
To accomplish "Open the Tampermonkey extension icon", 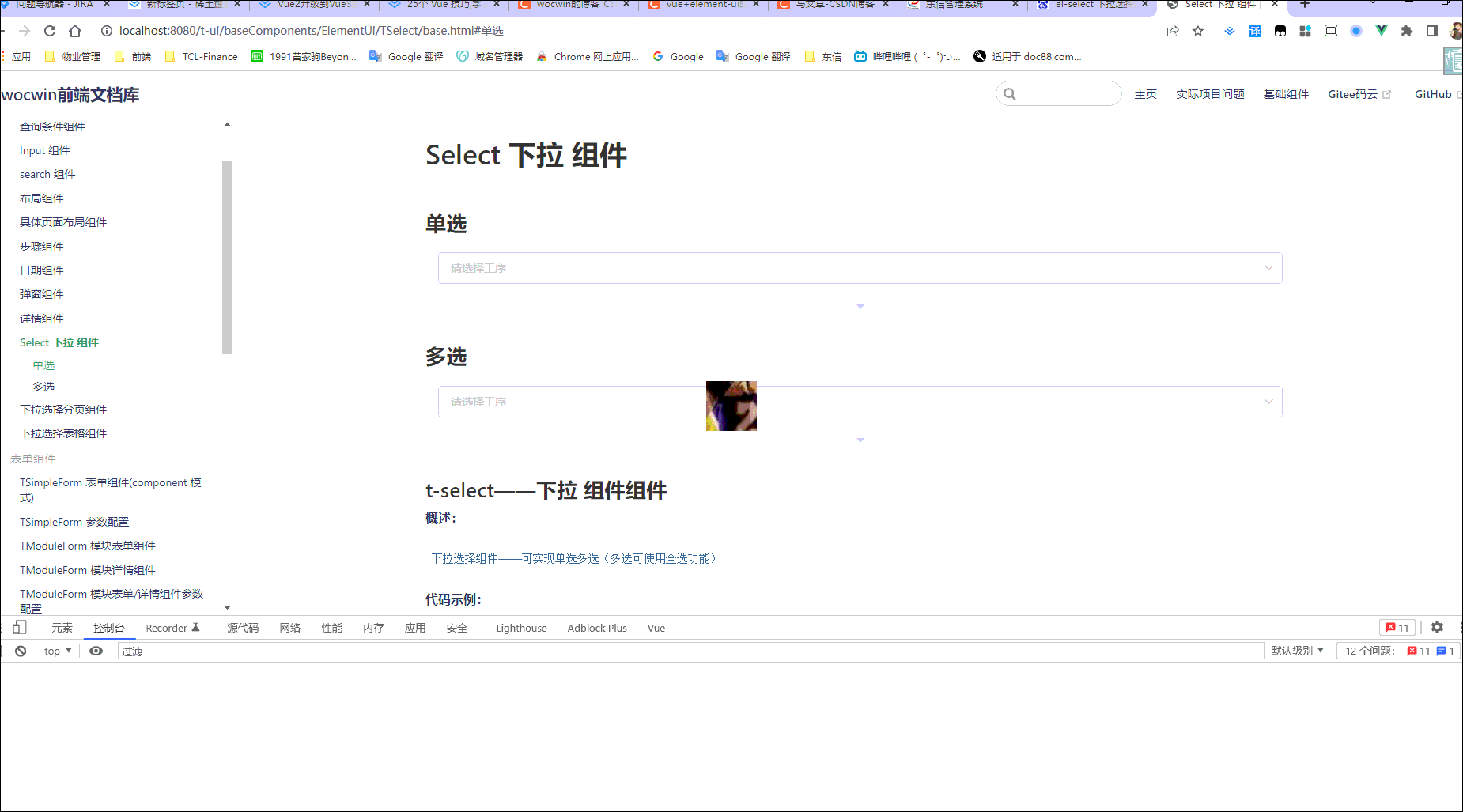I will pyautogui.click(x=1280, y=31).
